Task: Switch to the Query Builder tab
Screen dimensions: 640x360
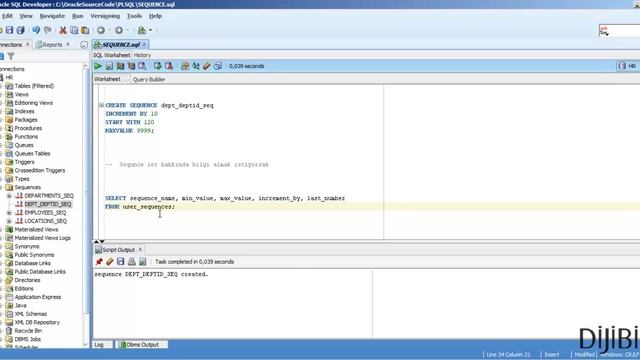Action: (x=149, y=79)
